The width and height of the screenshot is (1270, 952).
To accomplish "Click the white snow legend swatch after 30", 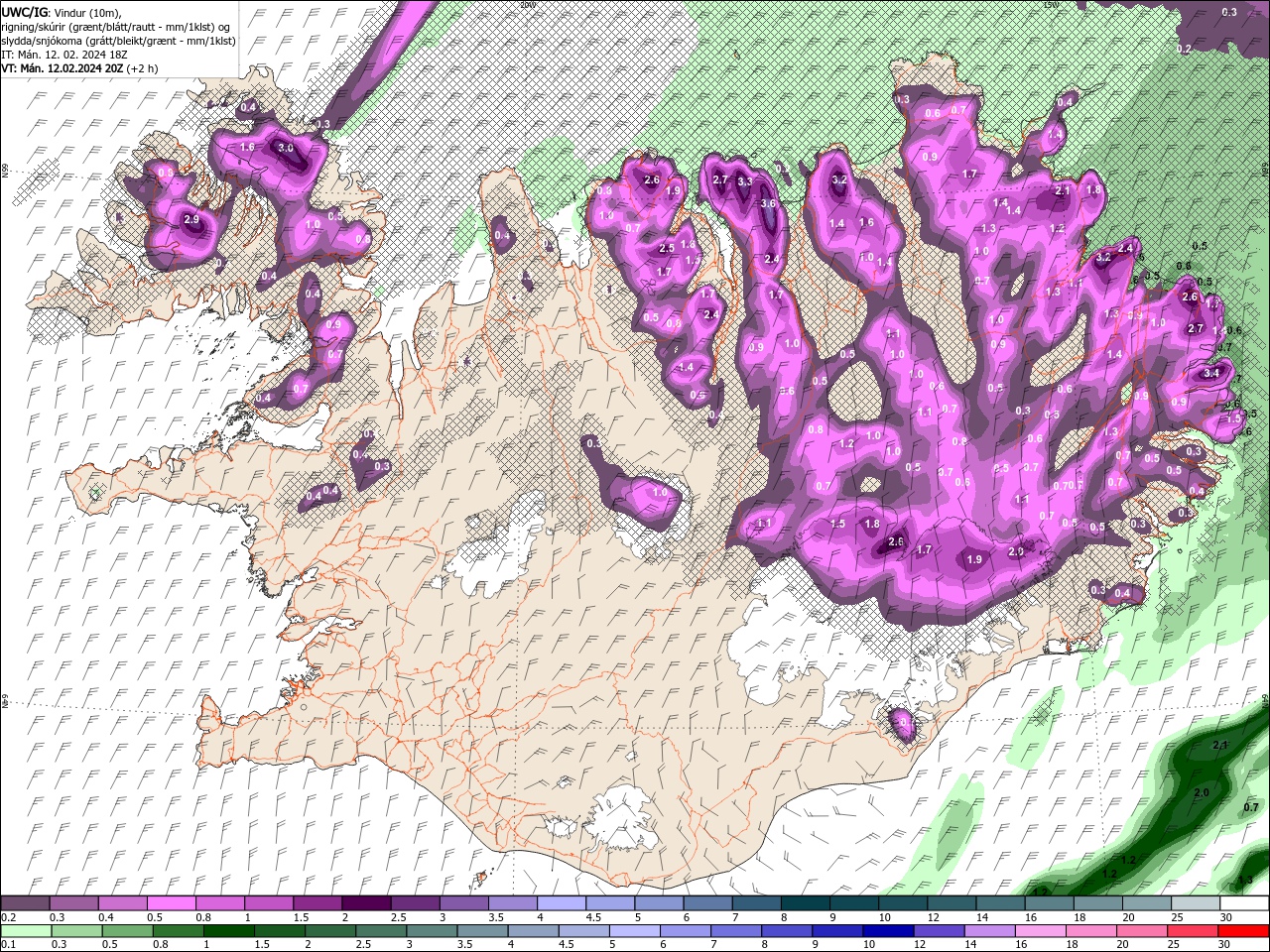I will 1245,903.
